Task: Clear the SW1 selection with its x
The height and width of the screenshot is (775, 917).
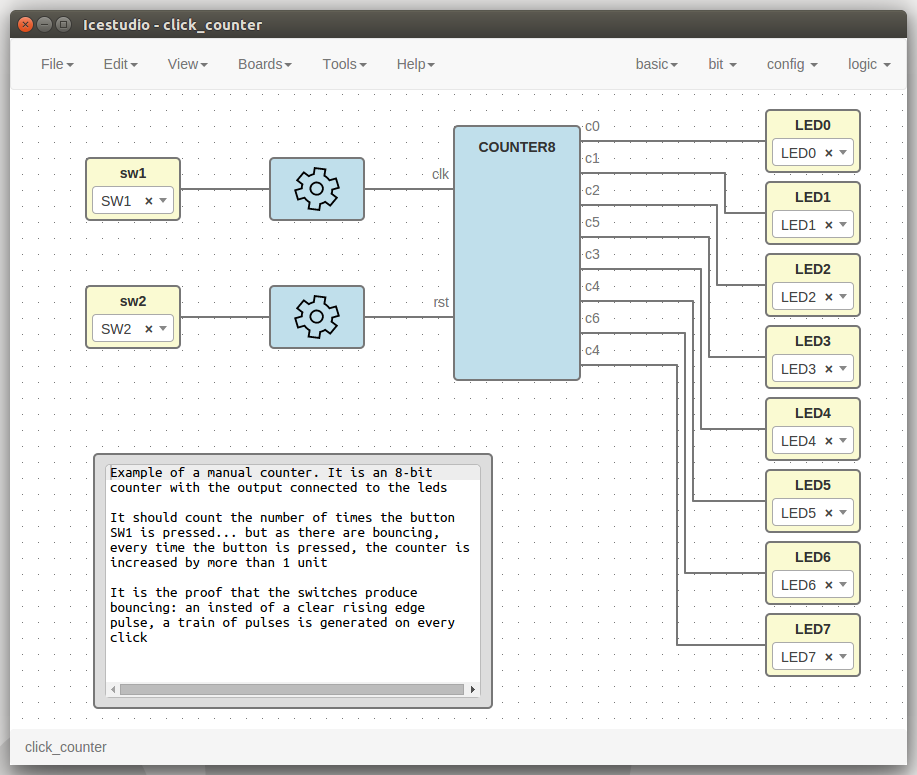Action: pos(149,201)
